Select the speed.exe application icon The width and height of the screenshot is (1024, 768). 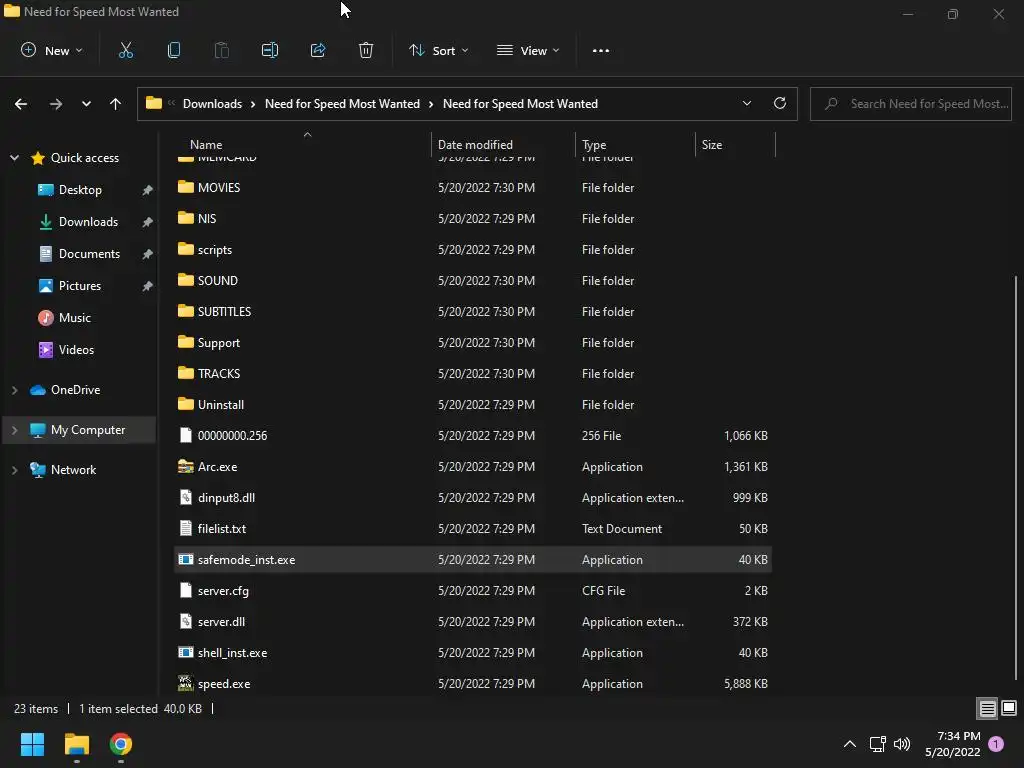click(x=185, y=683)
